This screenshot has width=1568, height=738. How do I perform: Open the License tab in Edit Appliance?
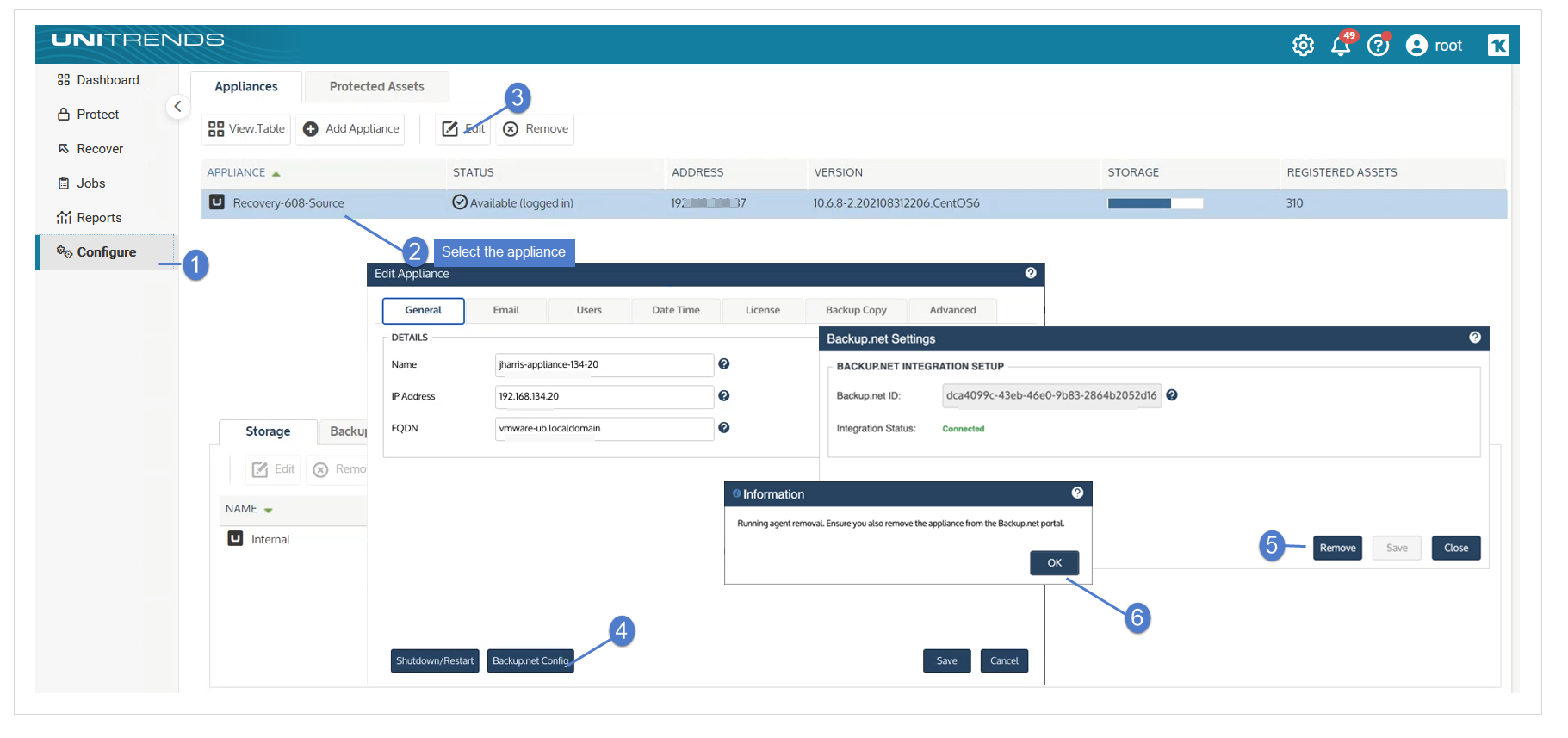pyautogui.click(x=762, y=310)
